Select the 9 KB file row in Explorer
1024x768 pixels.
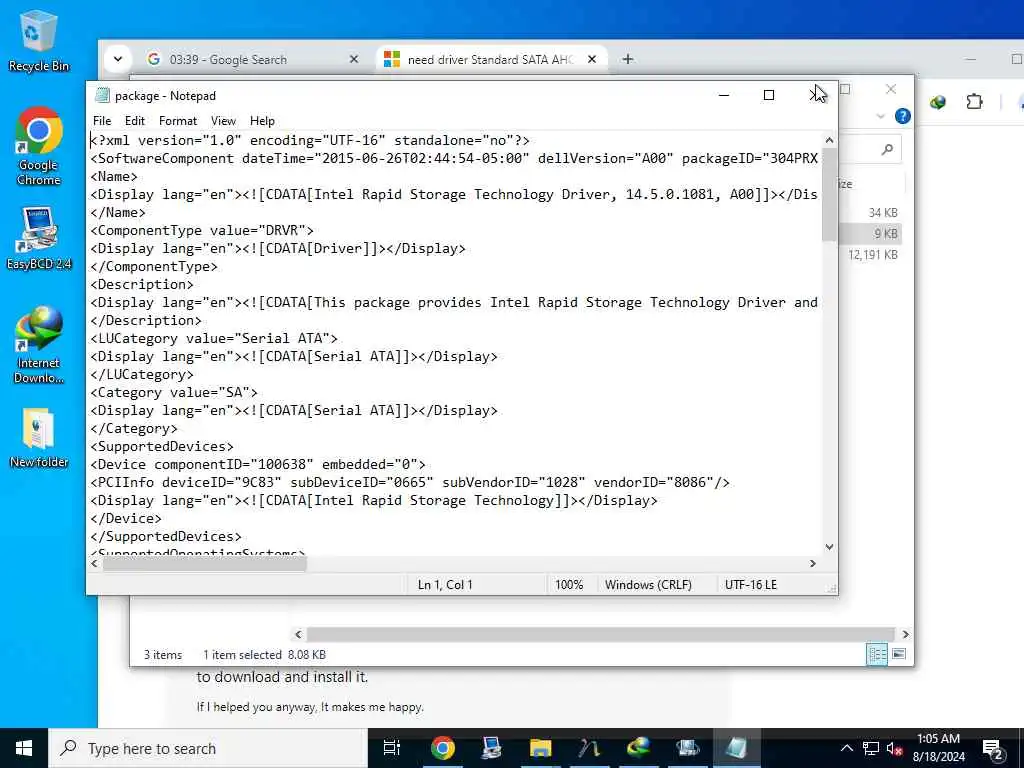872,234
